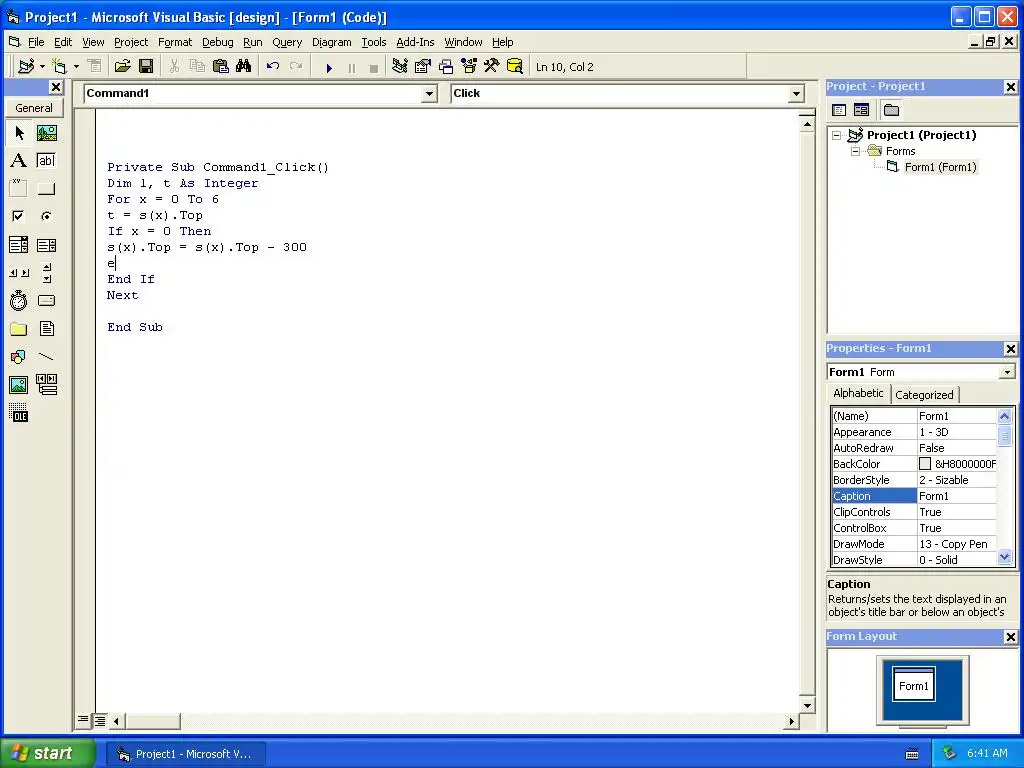Pick the DriveListBox control tool
Viewport: 1024px width, 768px height.
pos(46,301)
